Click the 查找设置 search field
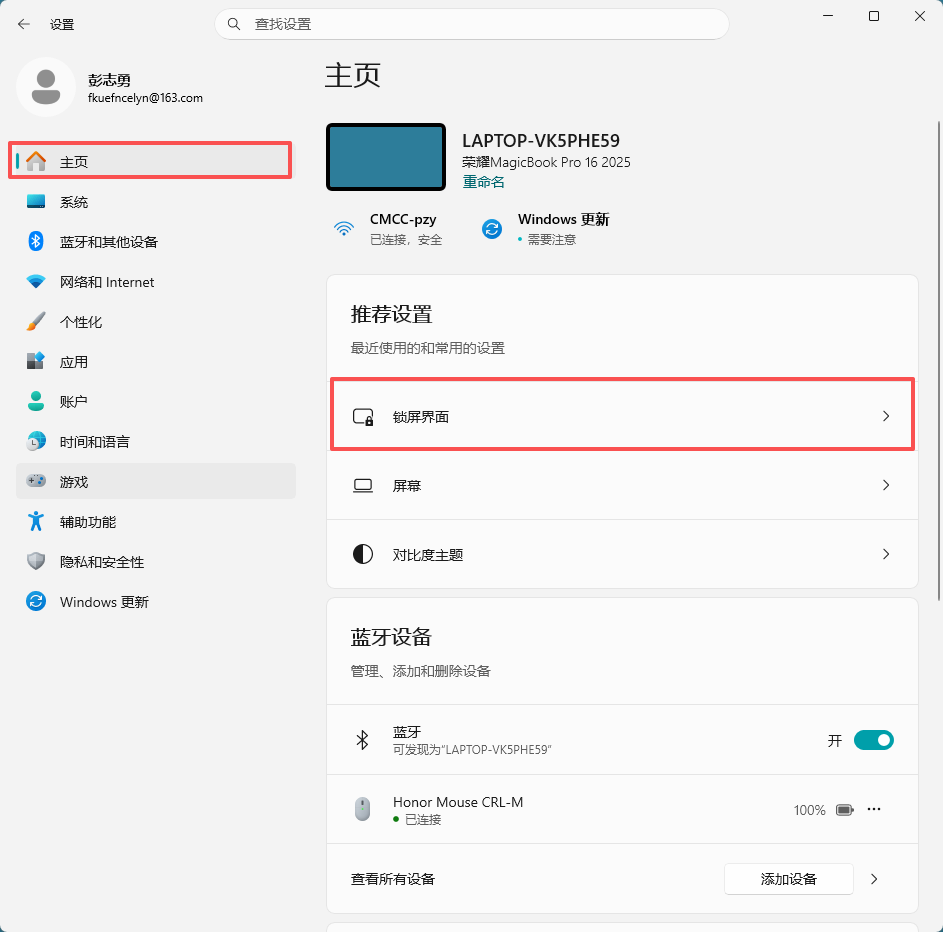 [x=472, y=24]
